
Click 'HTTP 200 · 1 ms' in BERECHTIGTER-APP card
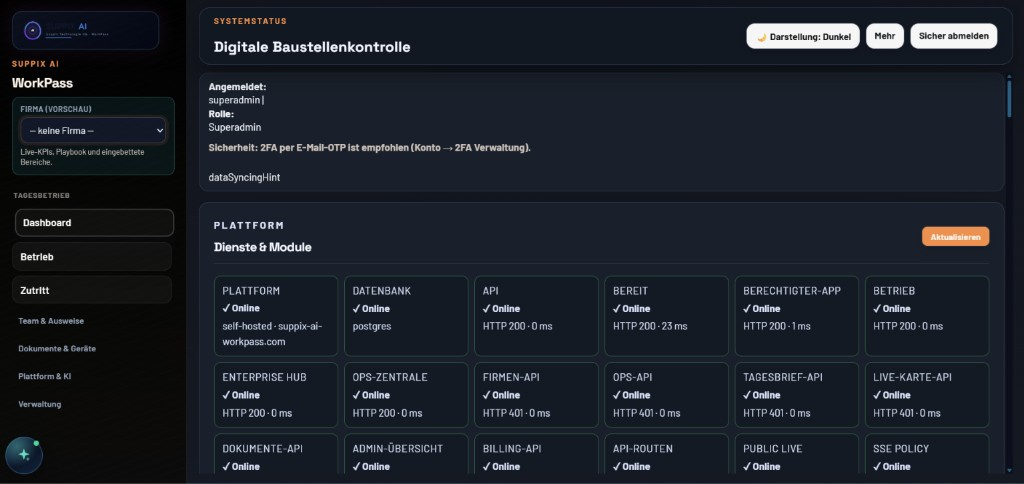776,326
